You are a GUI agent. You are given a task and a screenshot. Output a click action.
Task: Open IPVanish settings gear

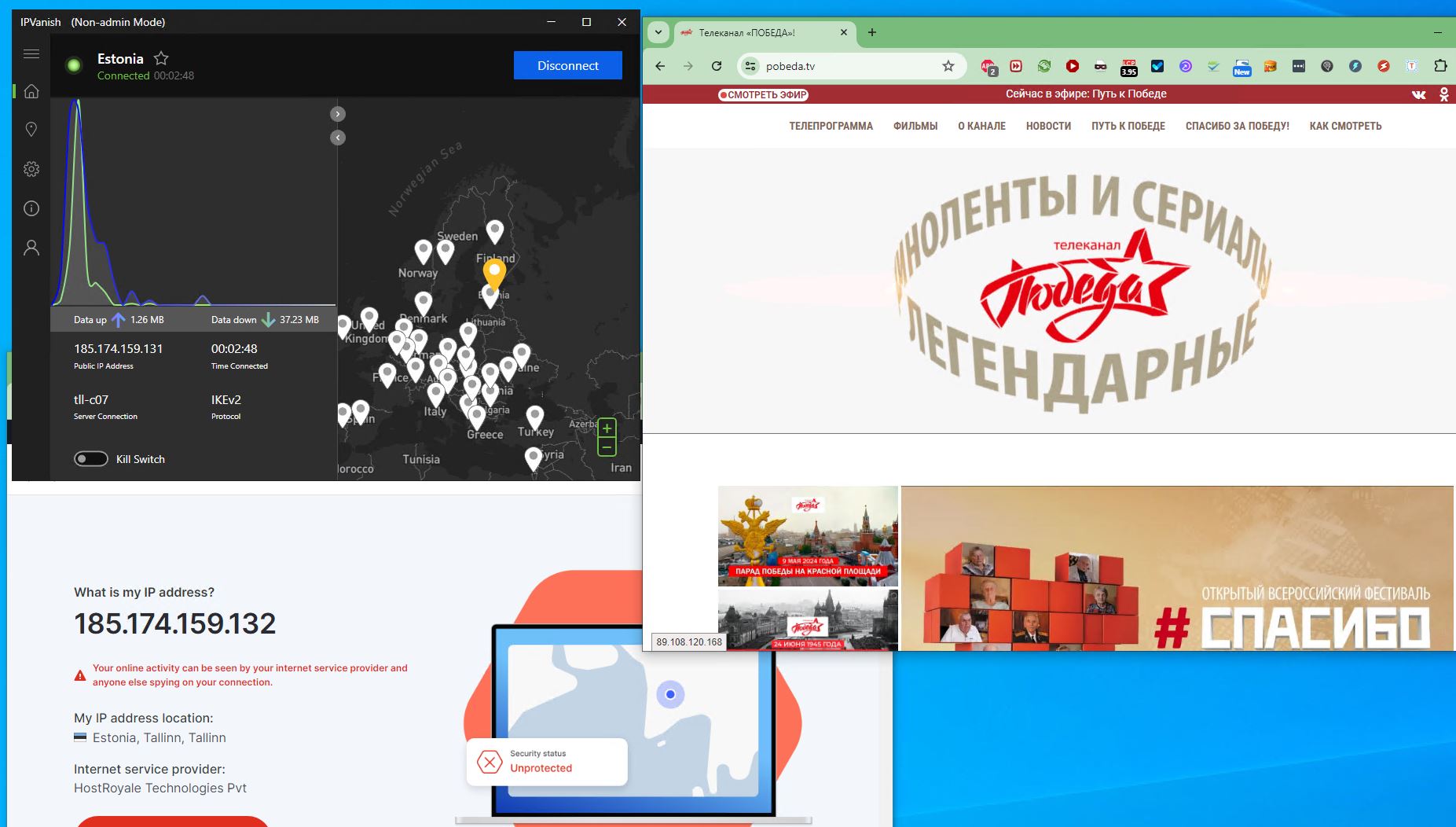[x=31, y=169]
